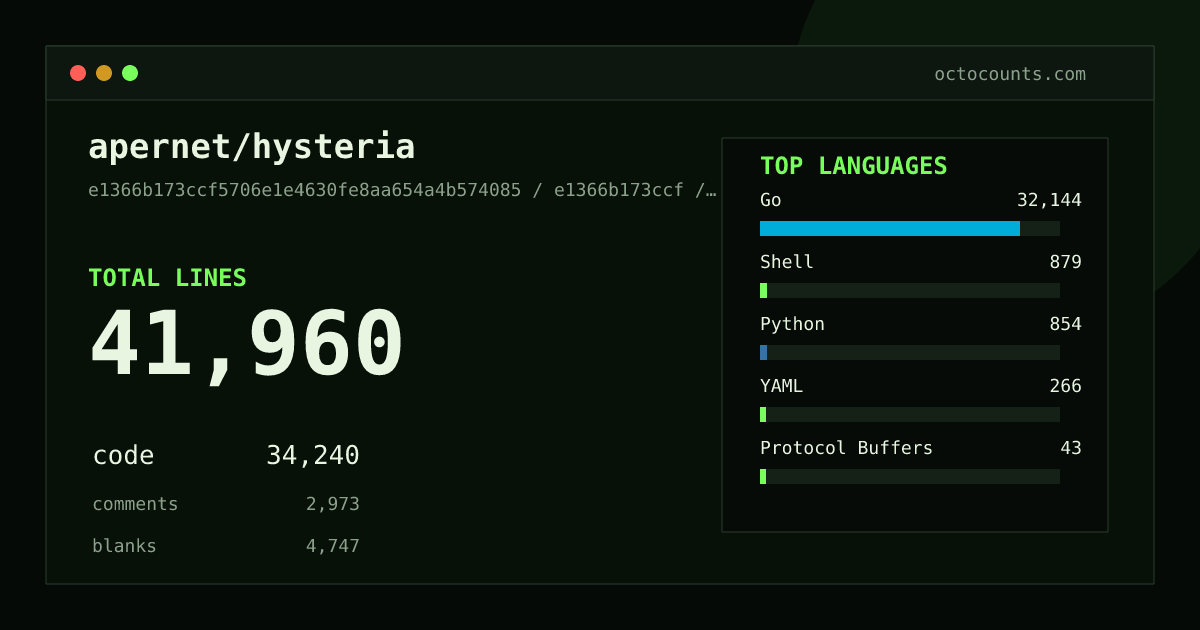Click the code row label
1200x630 pixels.
123,456
